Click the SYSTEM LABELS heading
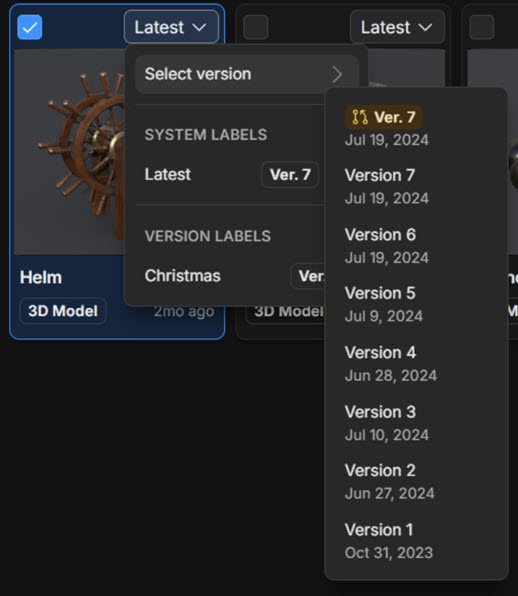The height and width of the screenshot is (596, 518). point(206,135)
